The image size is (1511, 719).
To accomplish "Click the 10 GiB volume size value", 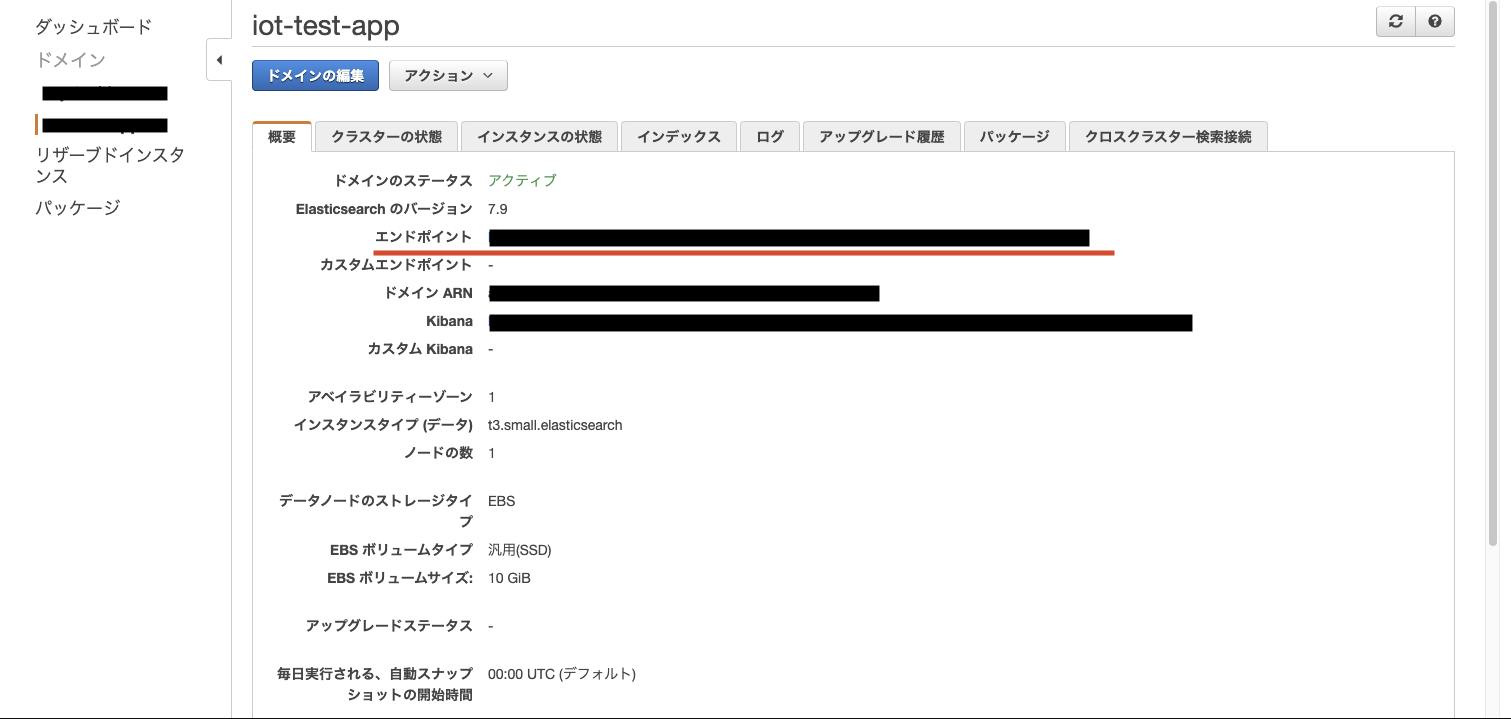I will point(509,578).
